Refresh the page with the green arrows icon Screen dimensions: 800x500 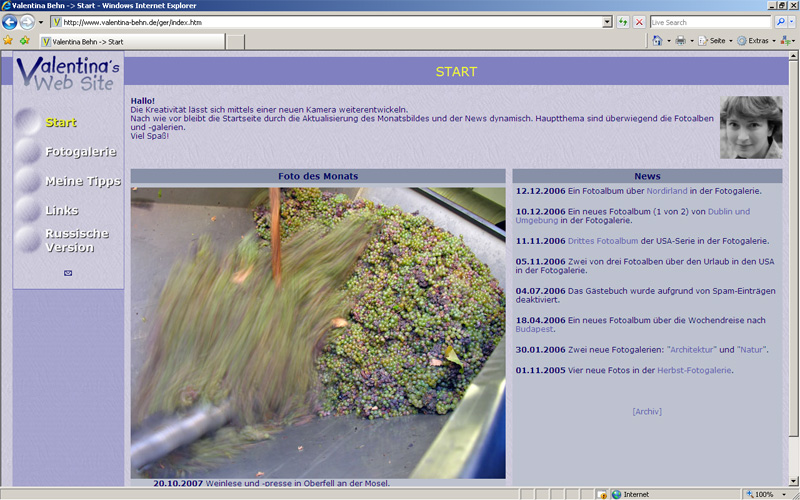pos(622,22)
